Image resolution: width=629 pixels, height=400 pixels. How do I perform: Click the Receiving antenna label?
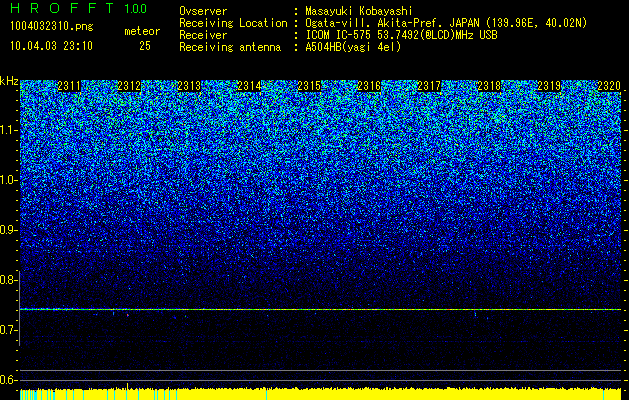tap(230, 47)
